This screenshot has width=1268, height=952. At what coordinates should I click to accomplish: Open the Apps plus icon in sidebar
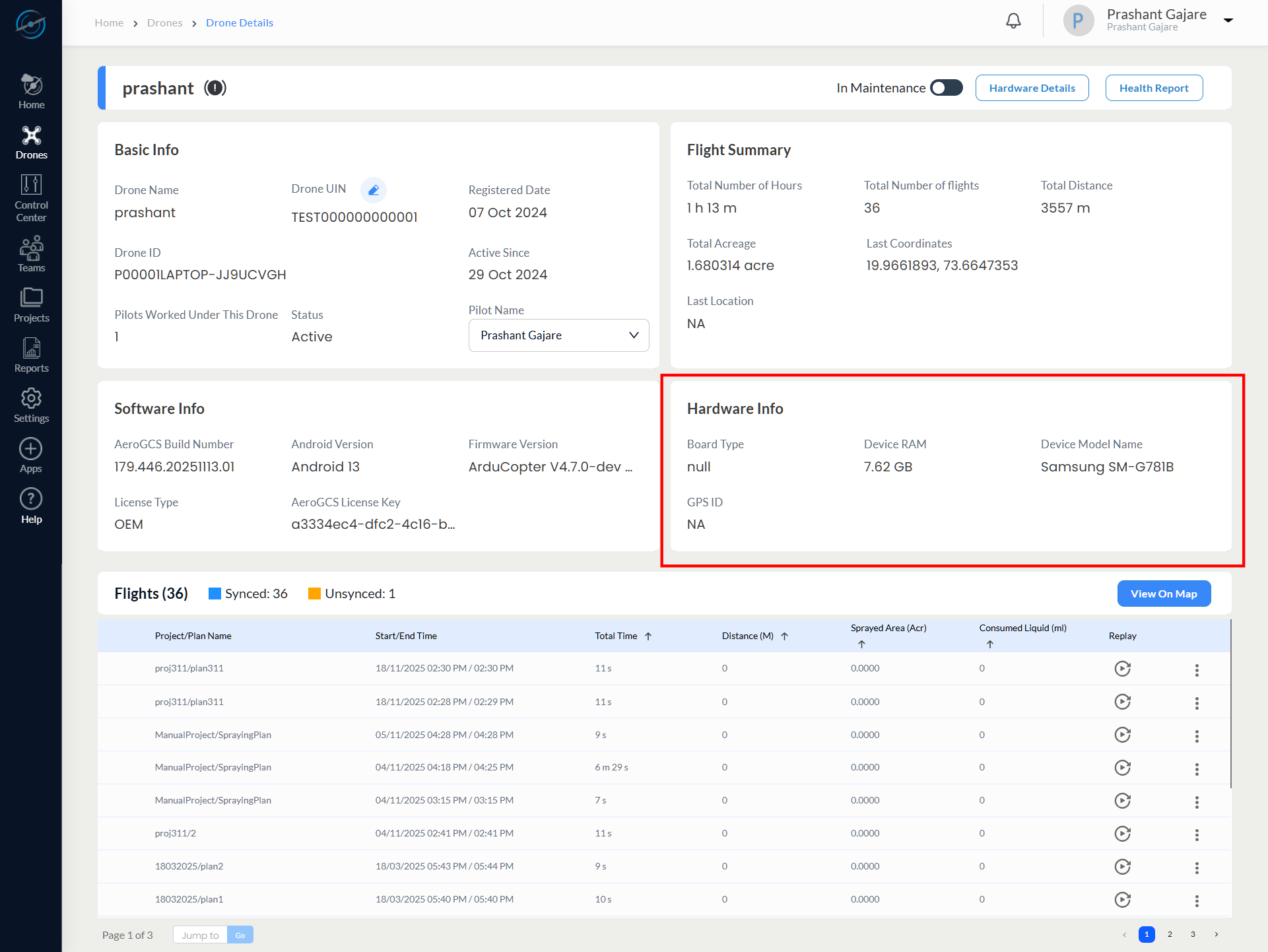31,456
